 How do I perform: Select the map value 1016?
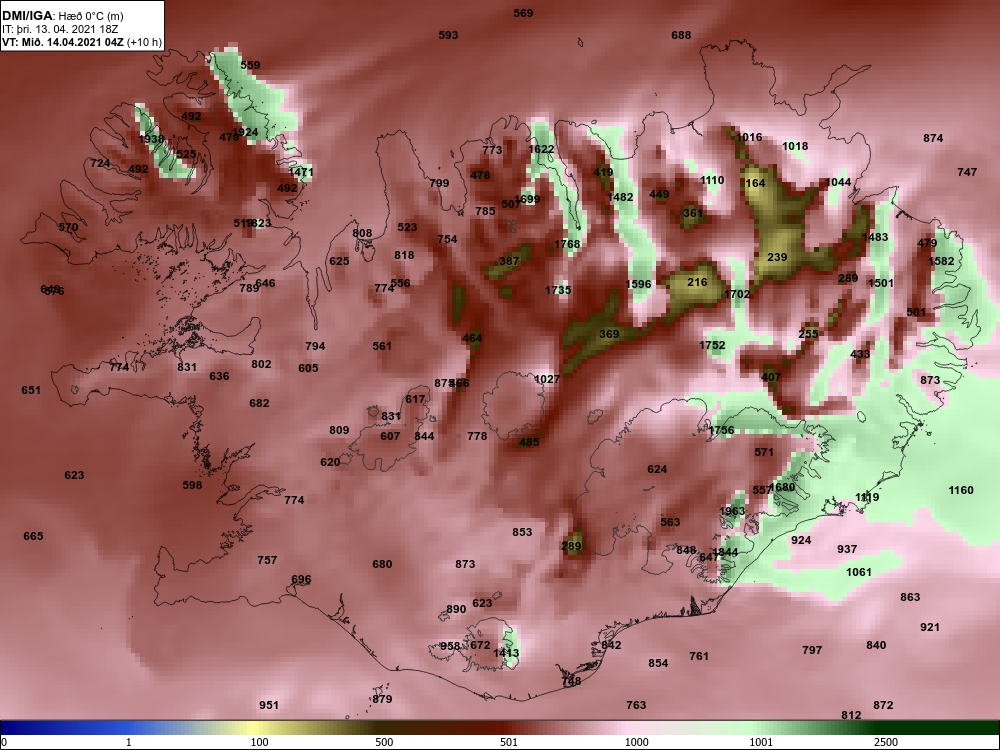(749, 137)
